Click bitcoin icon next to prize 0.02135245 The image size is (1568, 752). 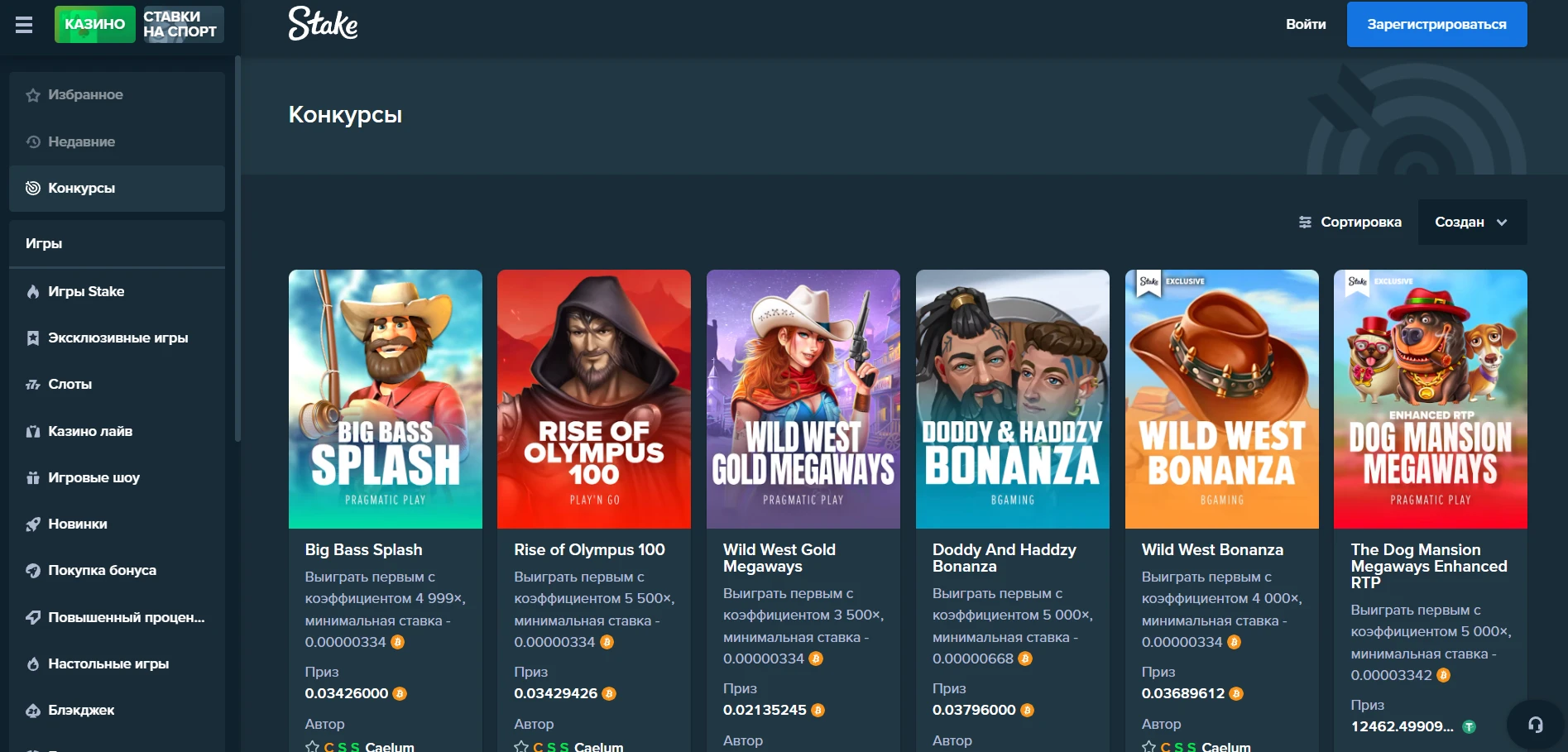point(818,710)
